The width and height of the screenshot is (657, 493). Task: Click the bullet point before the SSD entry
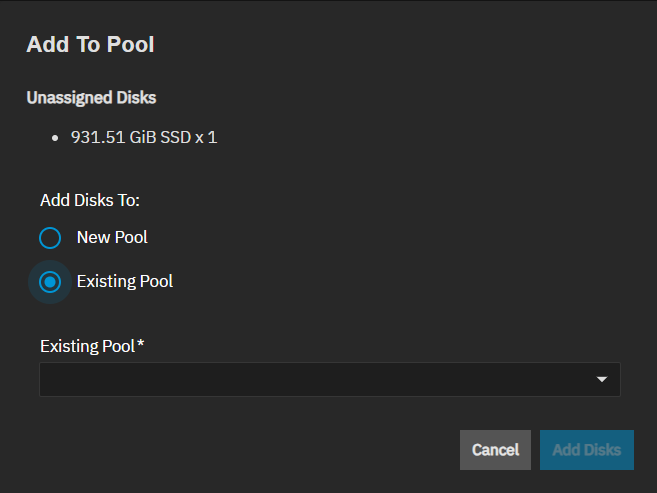55,138
